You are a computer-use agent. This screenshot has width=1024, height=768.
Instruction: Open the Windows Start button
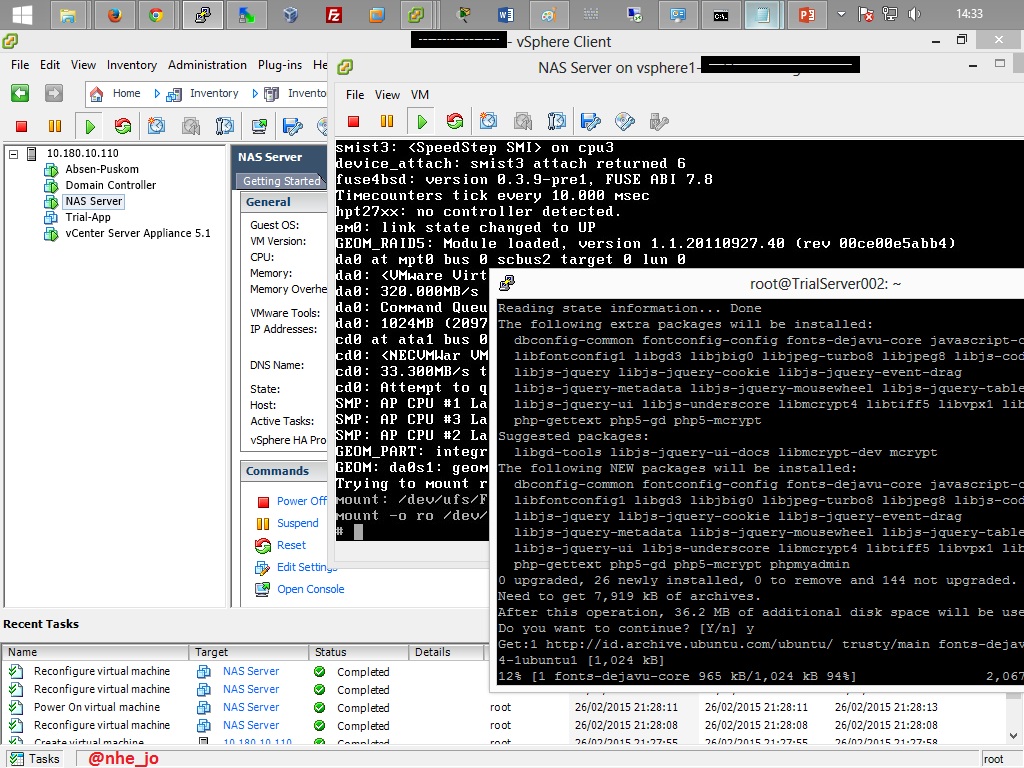[22, 14]
